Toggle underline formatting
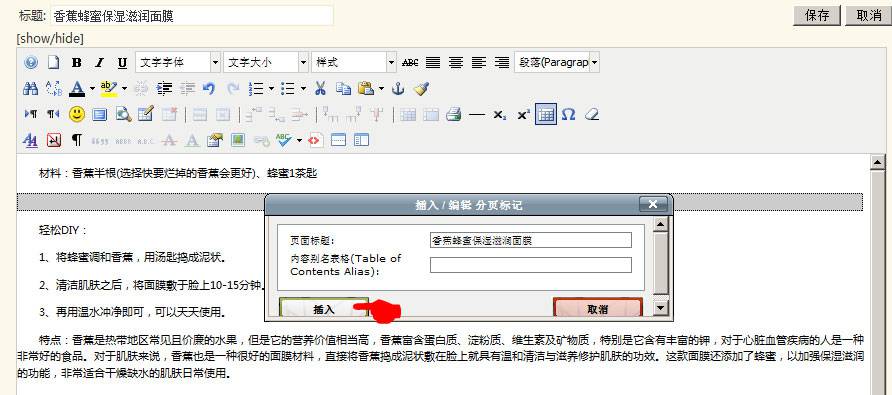 (x=122, y=63)
